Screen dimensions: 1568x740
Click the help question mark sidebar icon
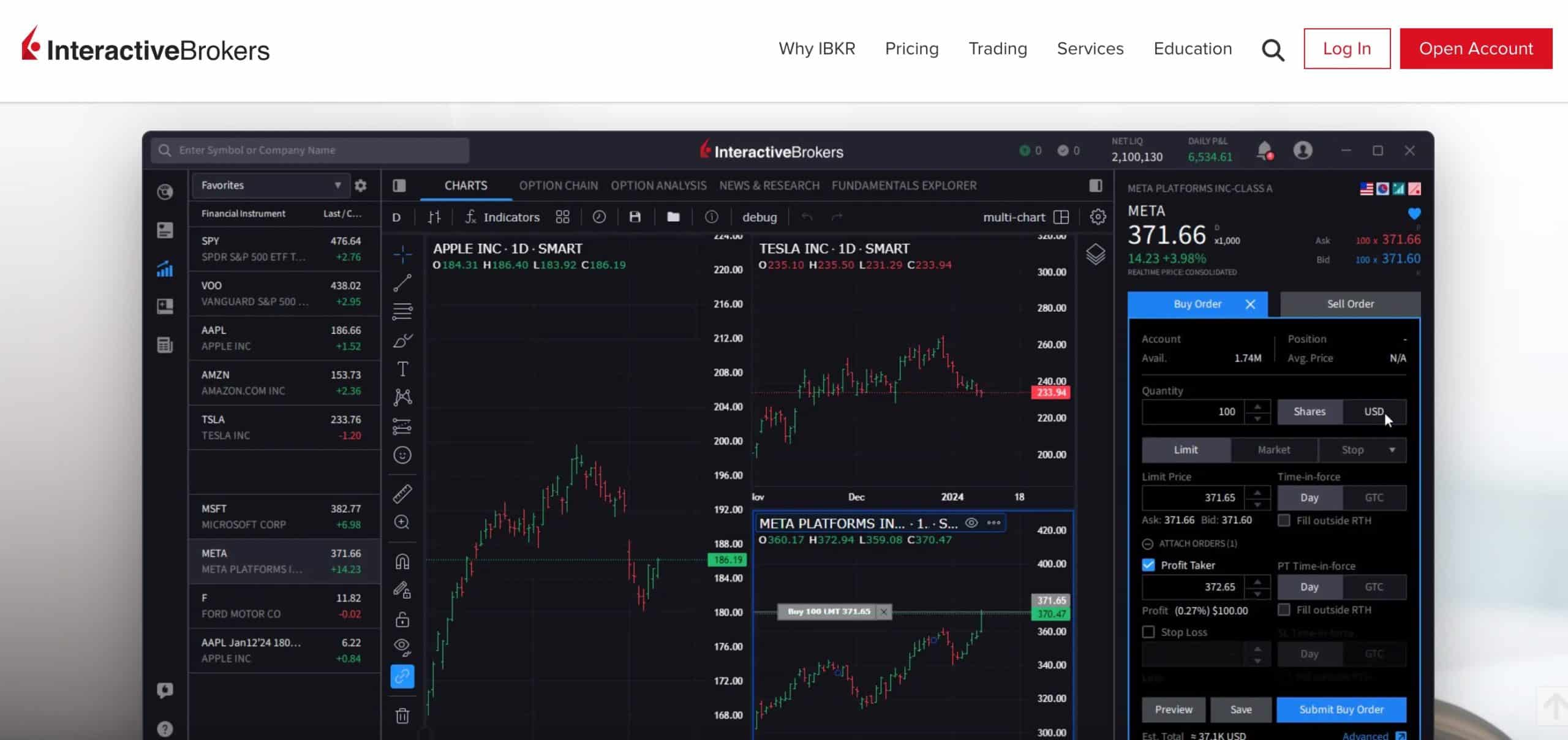click(x=165, y=729)
